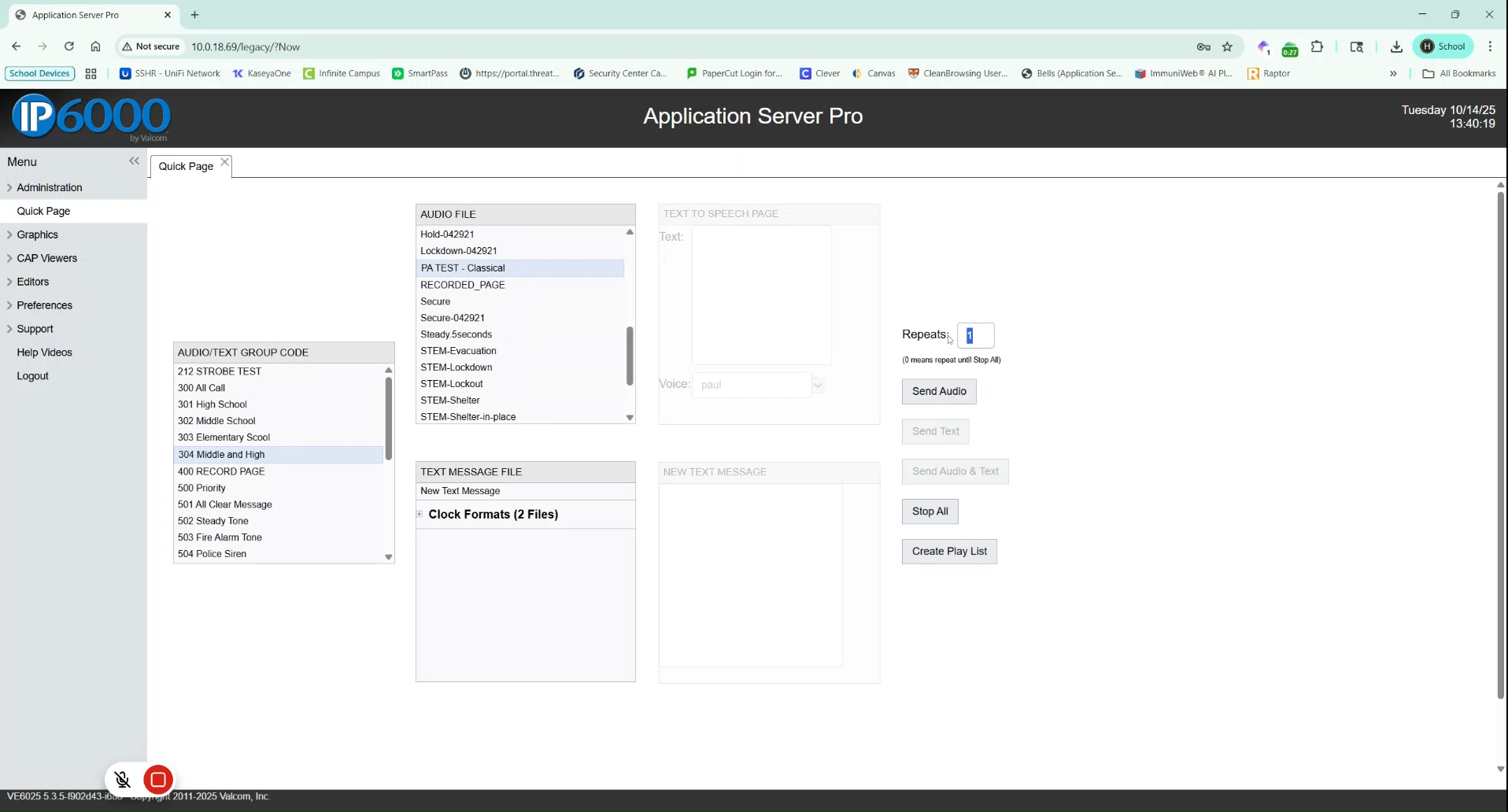Collapse the Menu sidebar with double-arrow icon
Viewport: 1508px width, 812px height.
134,161
